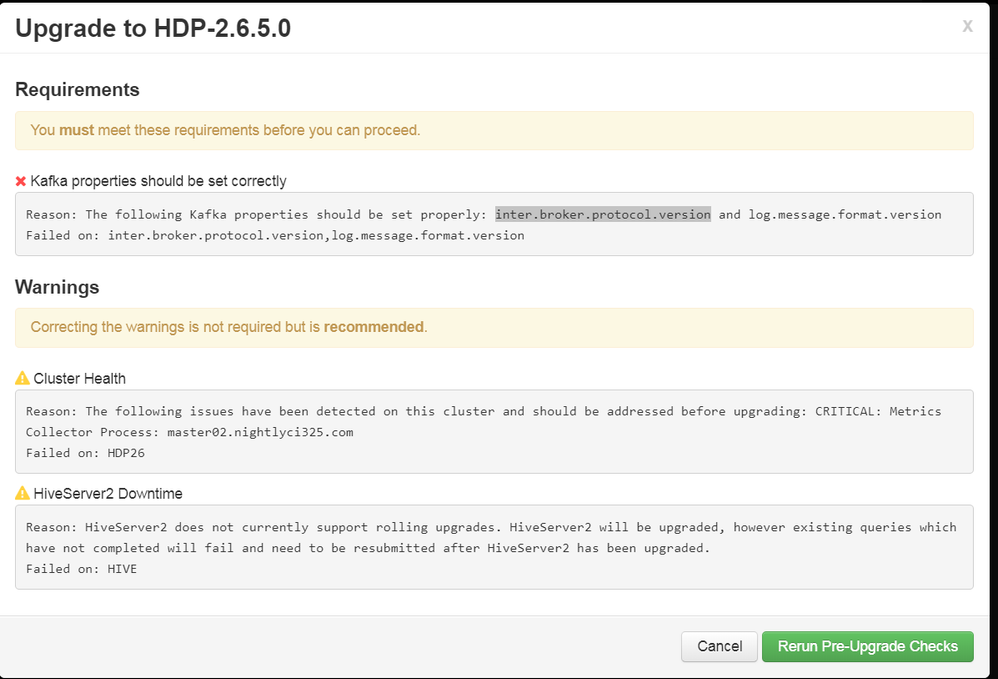Click the 'Failed on: HIVE' line

(x=81, y=568)
